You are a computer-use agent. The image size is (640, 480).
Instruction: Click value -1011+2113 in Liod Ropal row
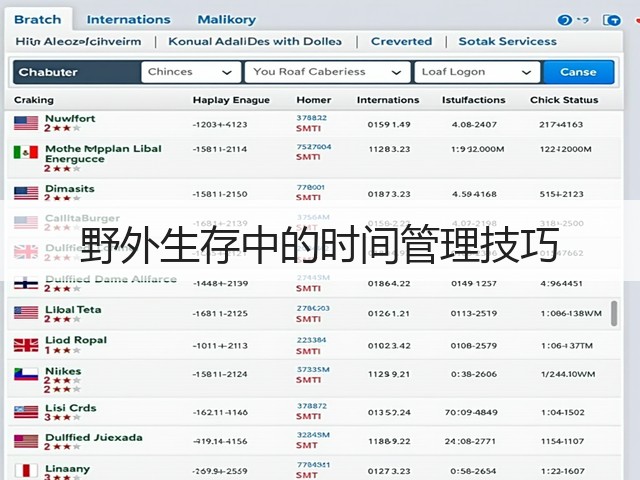pyautogui.click(x=220, y=346)
